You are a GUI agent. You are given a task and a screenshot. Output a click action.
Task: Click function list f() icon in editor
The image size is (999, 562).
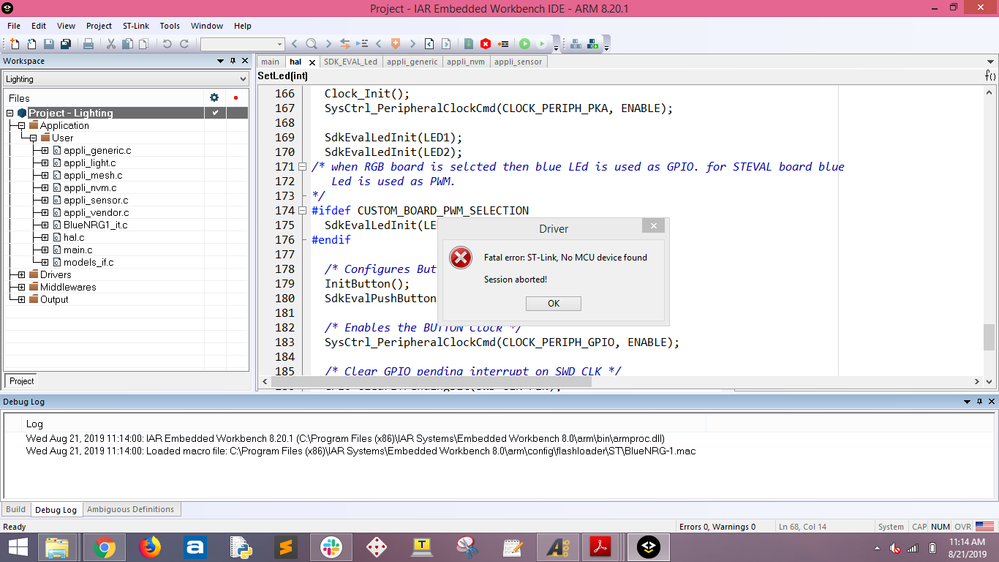(x=990, y=76)
